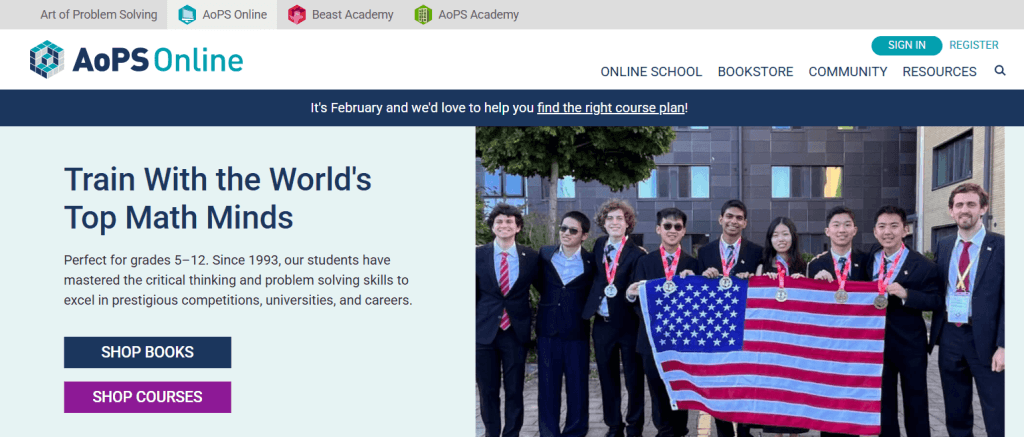This screenshot has width=1024, height=437.
Task: Click the green AoPS Academy icon
Action: [423, 14]
